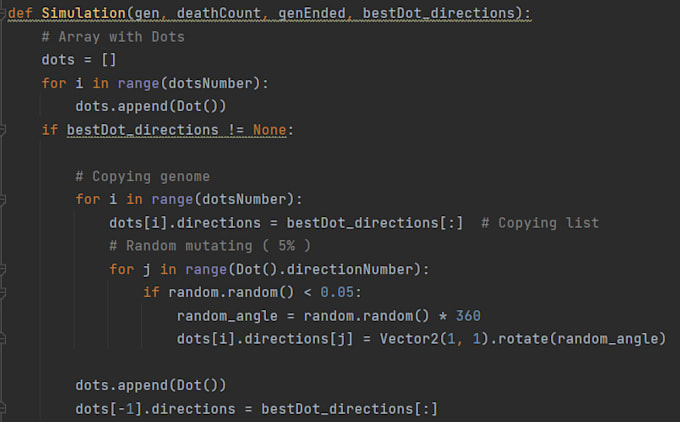Collapse the Simulation function fold marker
The image size is (680, 422).
click(x=3, y=14)
